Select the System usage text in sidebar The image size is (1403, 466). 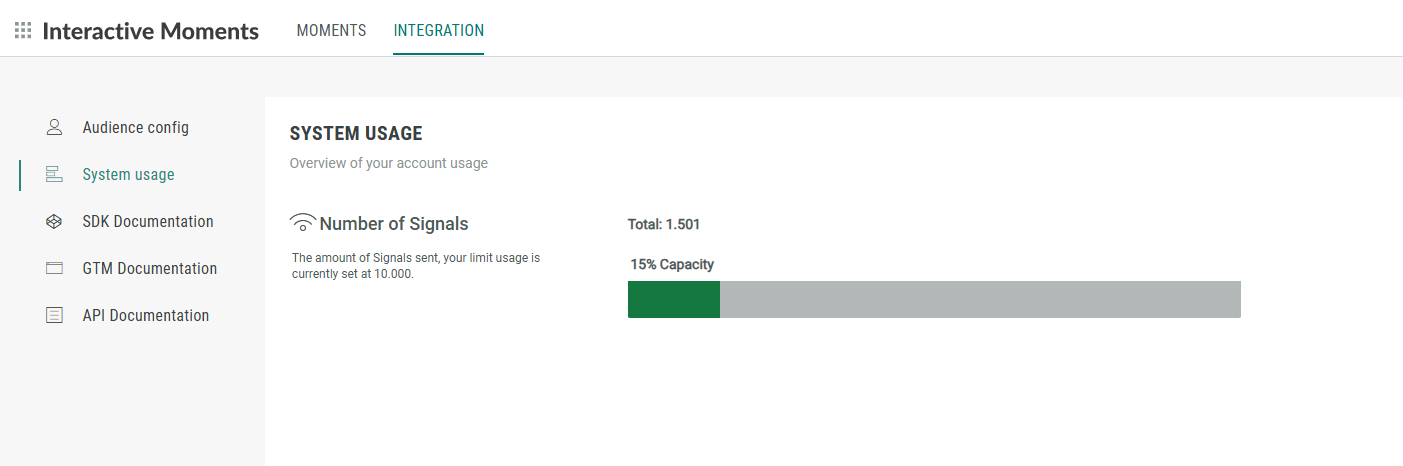click(x=128, y=175)
